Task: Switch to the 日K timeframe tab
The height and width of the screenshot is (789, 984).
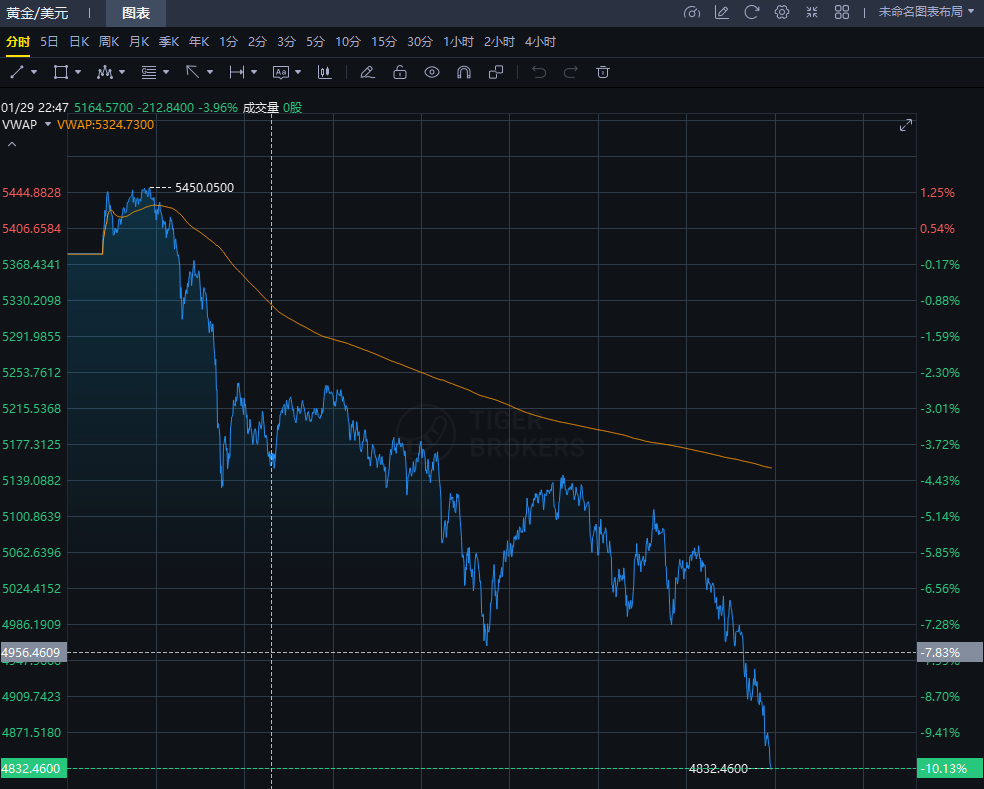Action: point(79,42)
